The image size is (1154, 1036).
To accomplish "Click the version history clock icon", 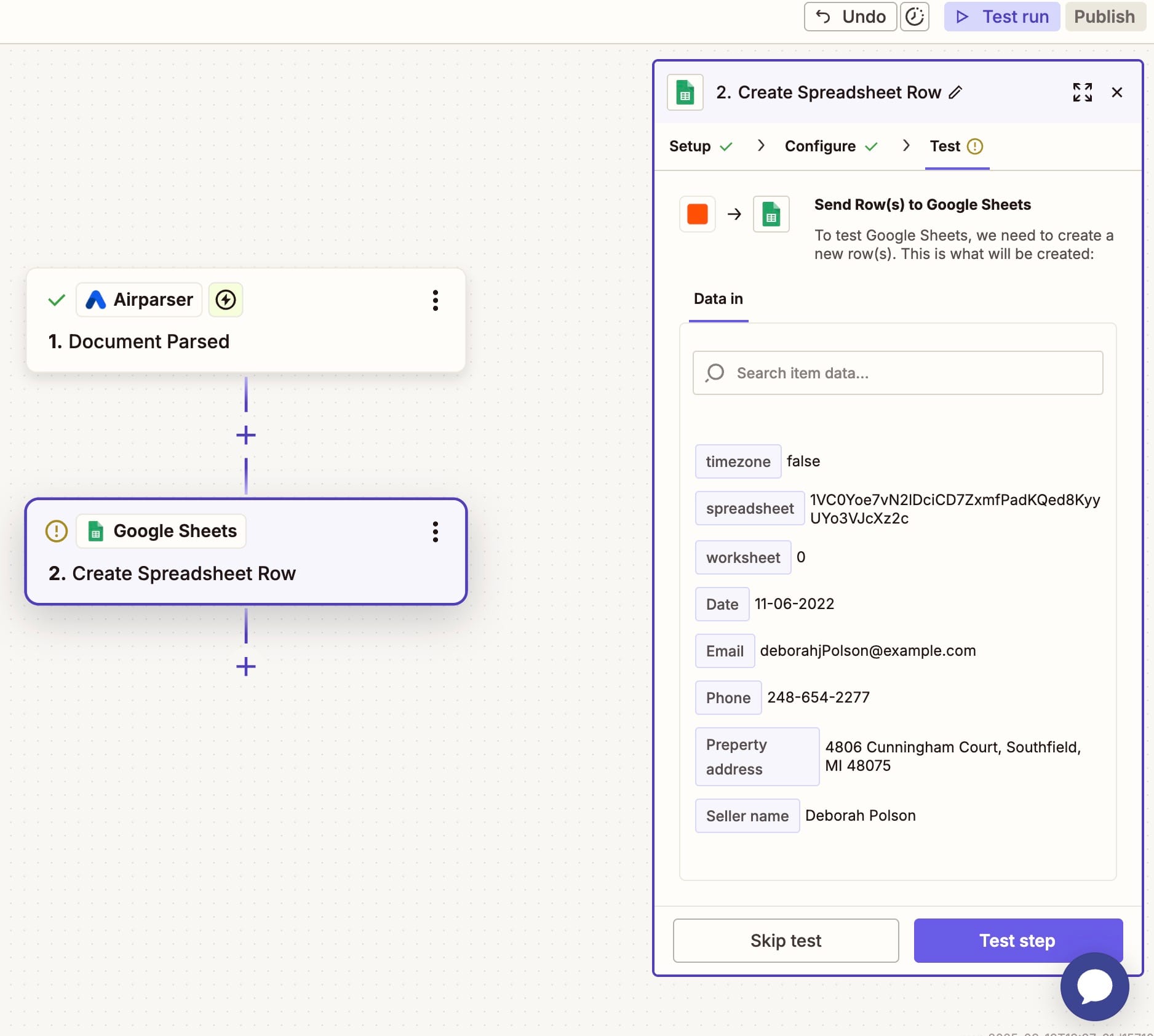I will coord(914,17).
